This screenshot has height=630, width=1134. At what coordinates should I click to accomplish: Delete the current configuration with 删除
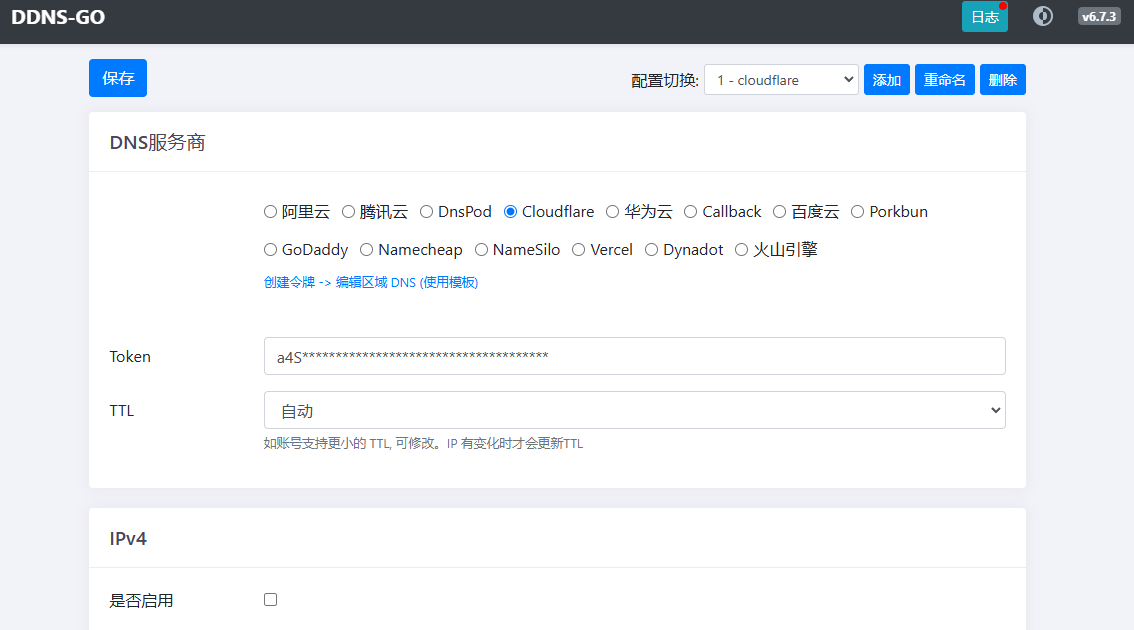click(x=1002, y=80)
